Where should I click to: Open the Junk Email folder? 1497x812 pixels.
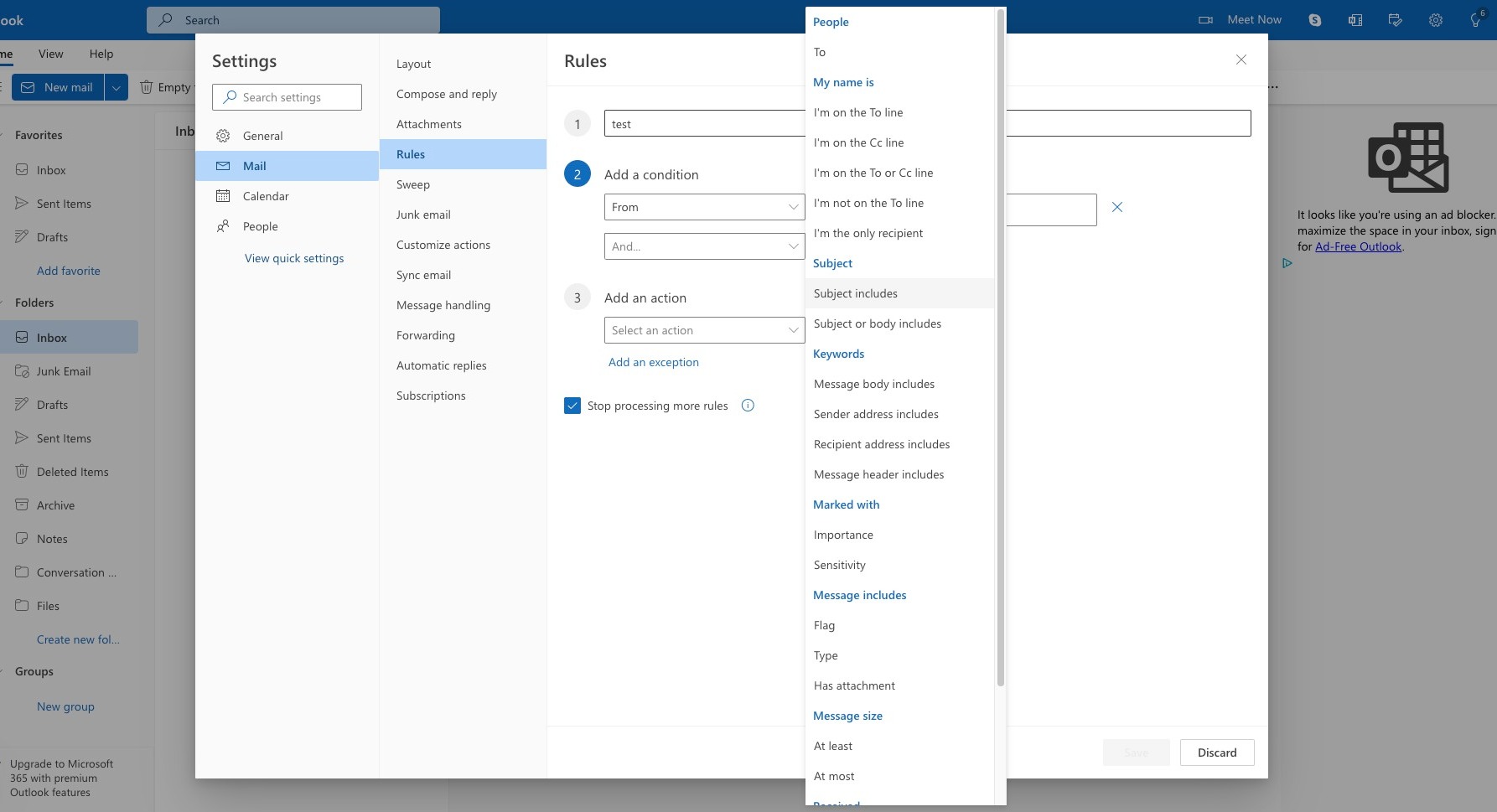click(x=64, y=371)
